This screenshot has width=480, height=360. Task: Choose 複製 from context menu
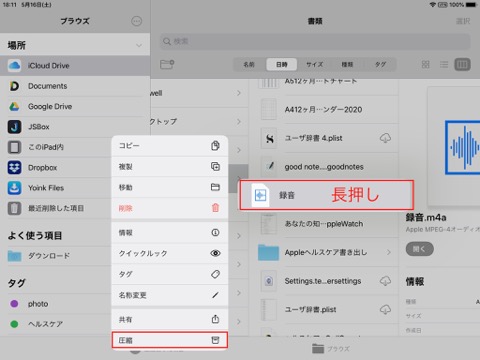(170, 166)
